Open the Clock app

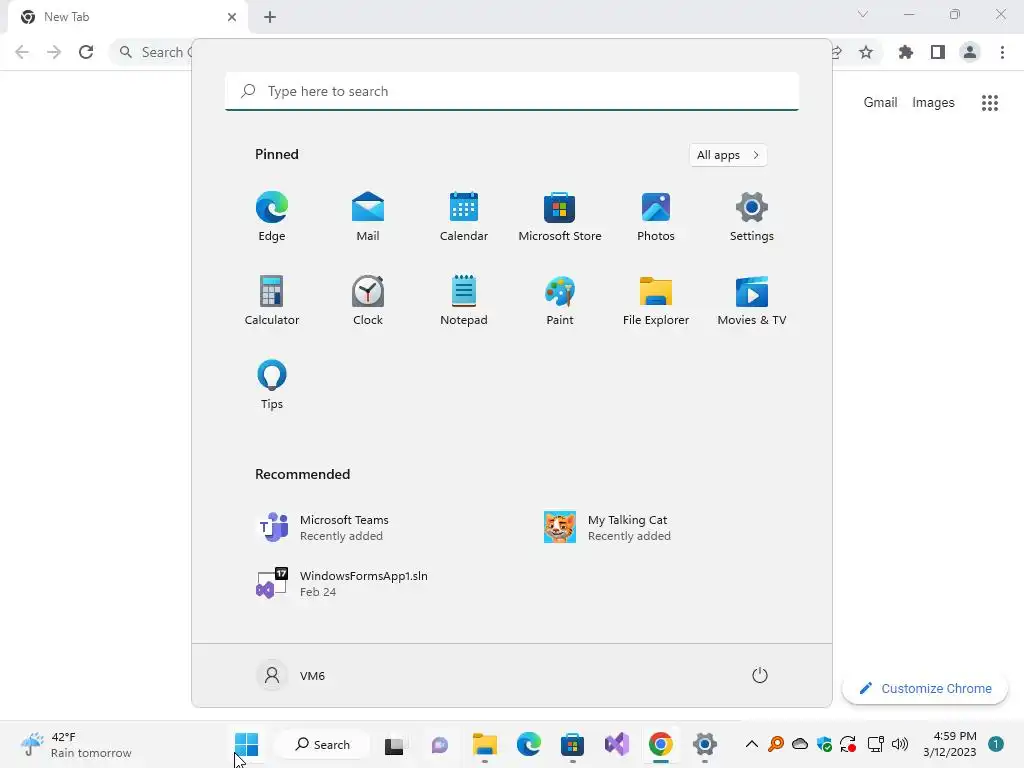point(368,300)
